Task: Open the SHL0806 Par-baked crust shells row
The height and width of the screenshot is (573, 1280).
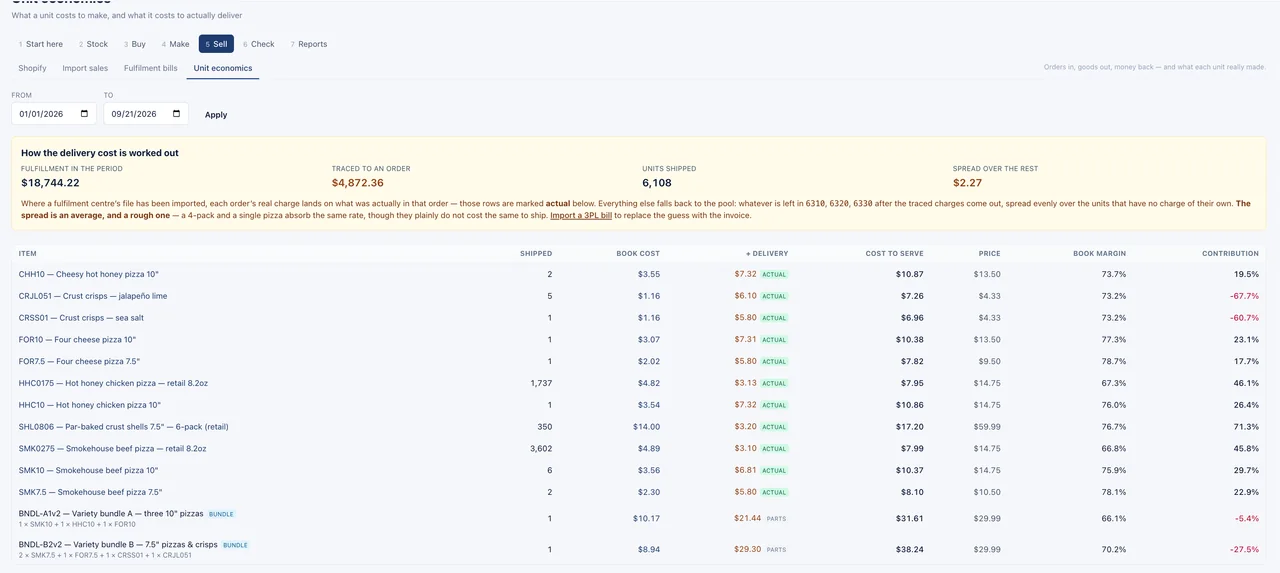Action: (x=639, y=427)
